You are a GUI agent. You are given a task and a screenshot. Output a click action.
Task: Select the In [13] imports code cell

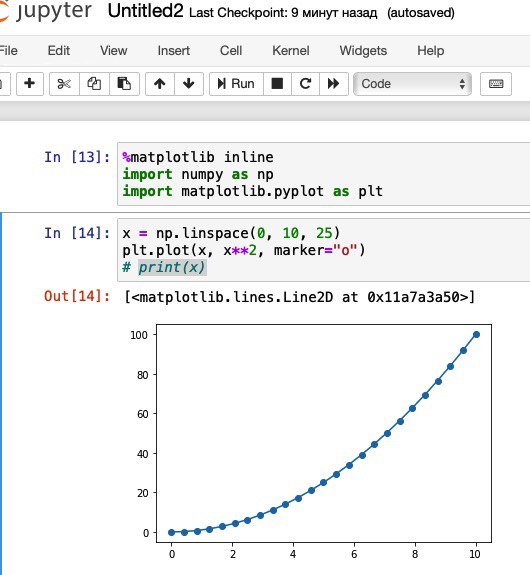click(x=324, y=174)
